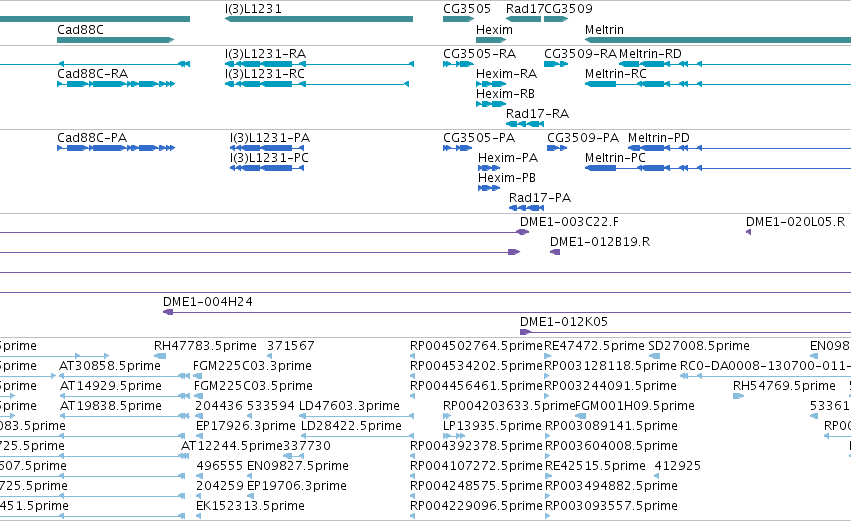This screenshot has height=521, width=851.
Task: Click the l(3)L1231-PA protein label
Action: coord(270,138)
